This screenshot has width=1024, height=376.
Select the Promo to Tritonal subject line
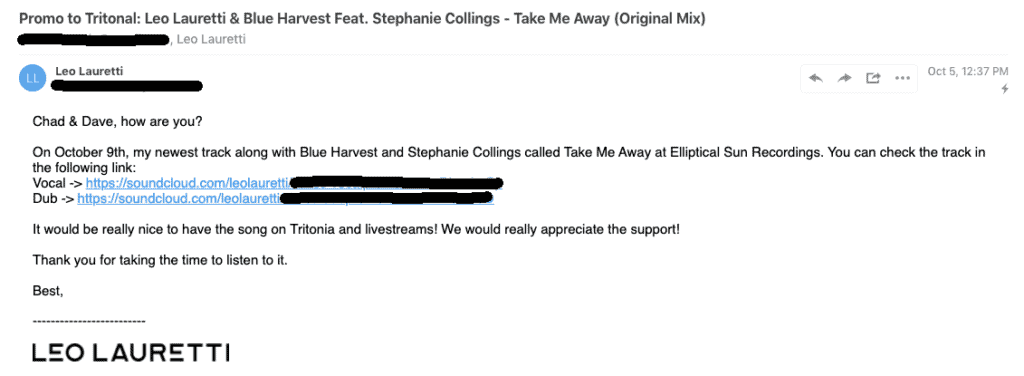click(x=362, y=19)
